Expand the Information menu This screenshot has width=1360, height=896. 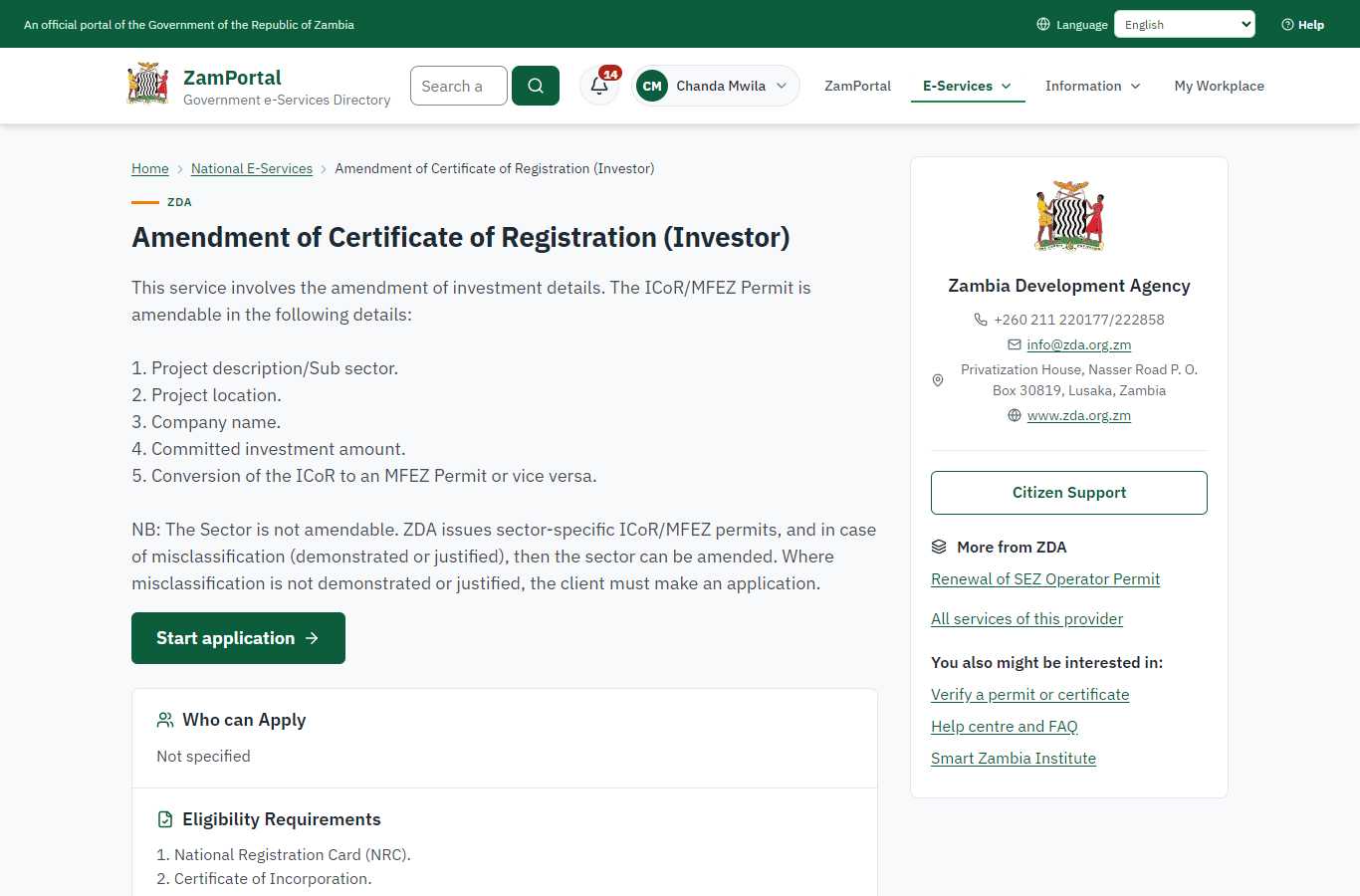1093,87
